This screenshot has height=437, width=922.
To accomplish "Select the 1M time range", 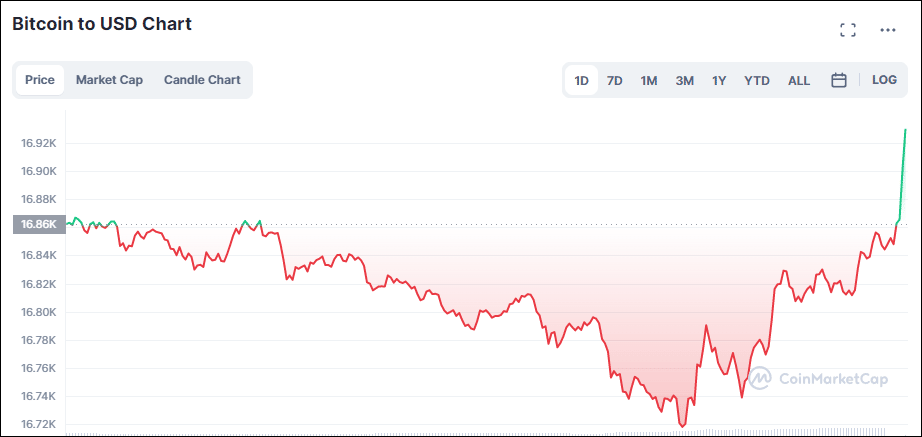I will click(649, 80).
